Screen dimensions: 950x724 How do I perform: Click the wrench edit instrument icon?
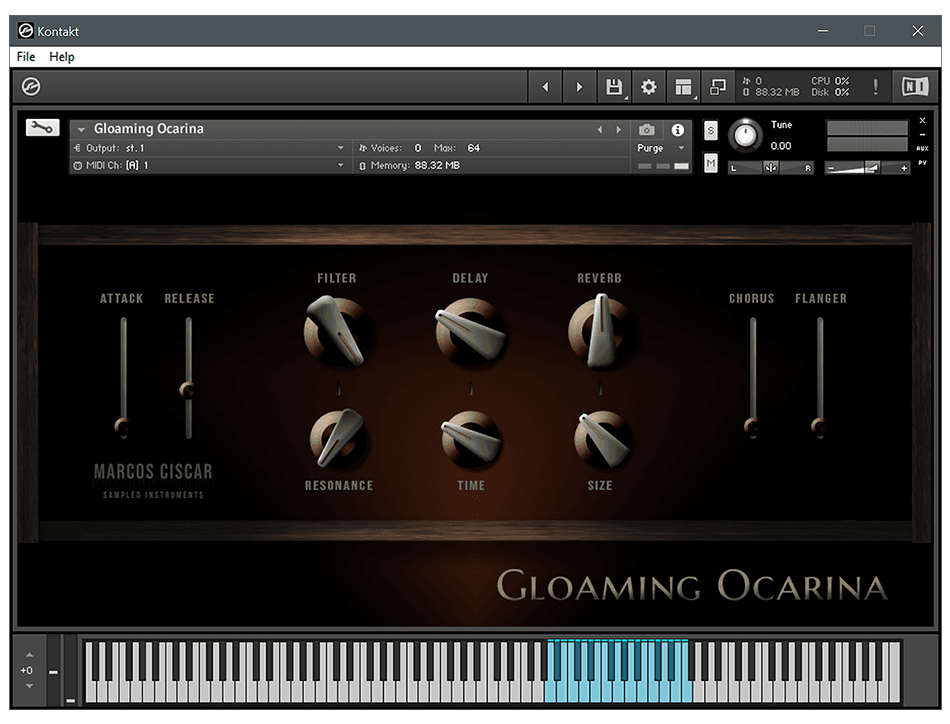42,128
